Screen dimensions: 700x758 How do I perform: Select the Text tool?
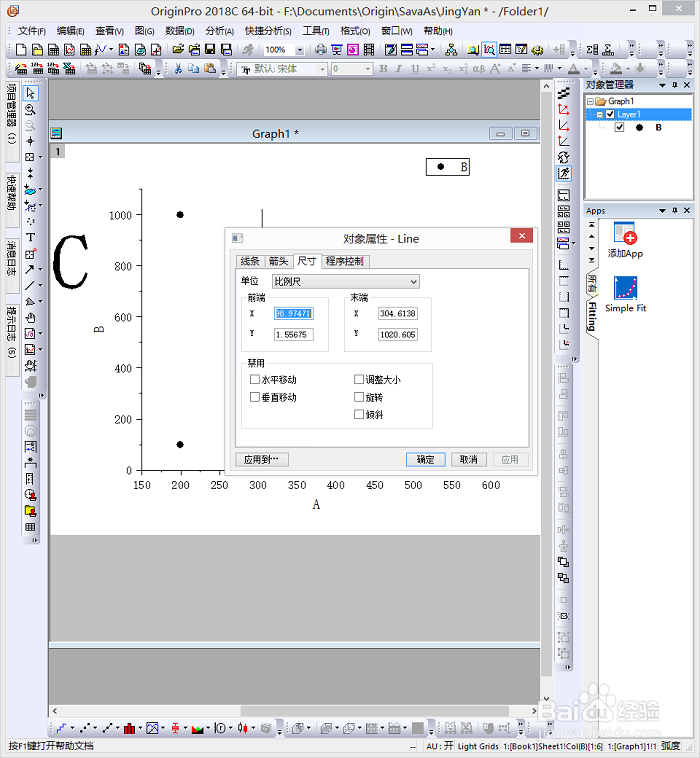click(x=30, y=237)
